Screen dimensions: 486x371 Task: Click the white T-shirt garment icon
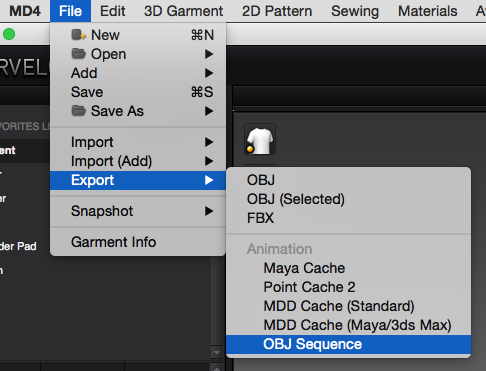(x=260, y=140)
